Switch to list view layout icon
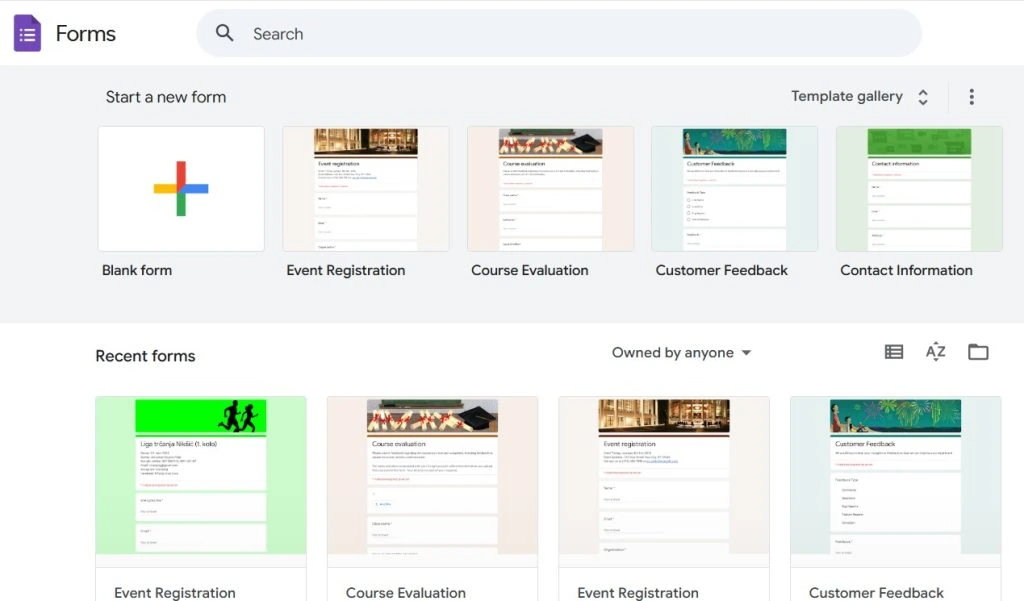This screenshot has width=1024, height=601. (x=894, y=352)
